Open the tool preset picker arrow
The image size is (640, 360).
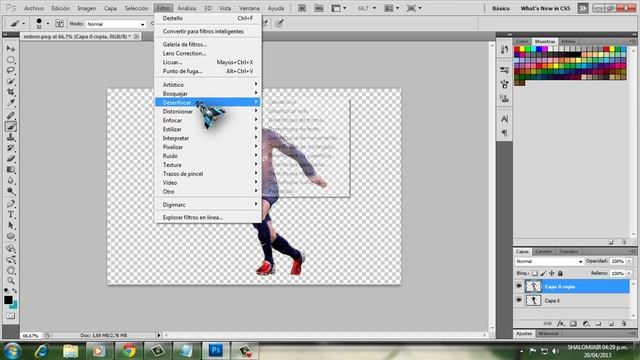tap(24, 24)
